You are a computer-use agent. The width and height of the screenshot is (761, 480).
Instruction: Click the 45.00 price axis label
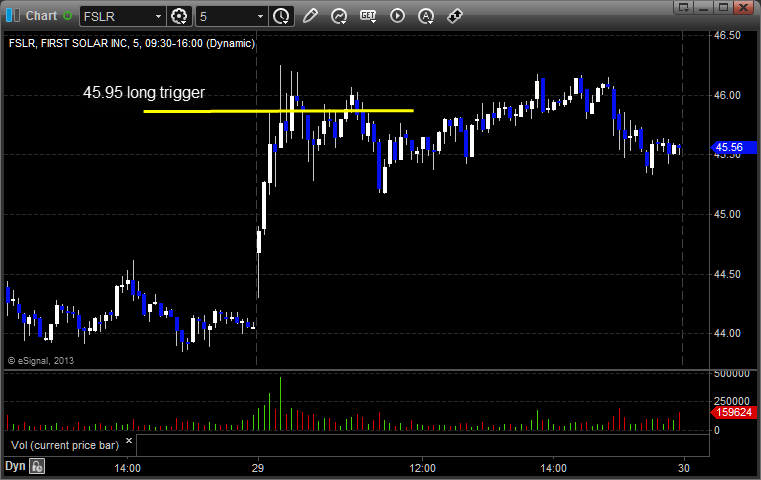click(x=727, y=214)
